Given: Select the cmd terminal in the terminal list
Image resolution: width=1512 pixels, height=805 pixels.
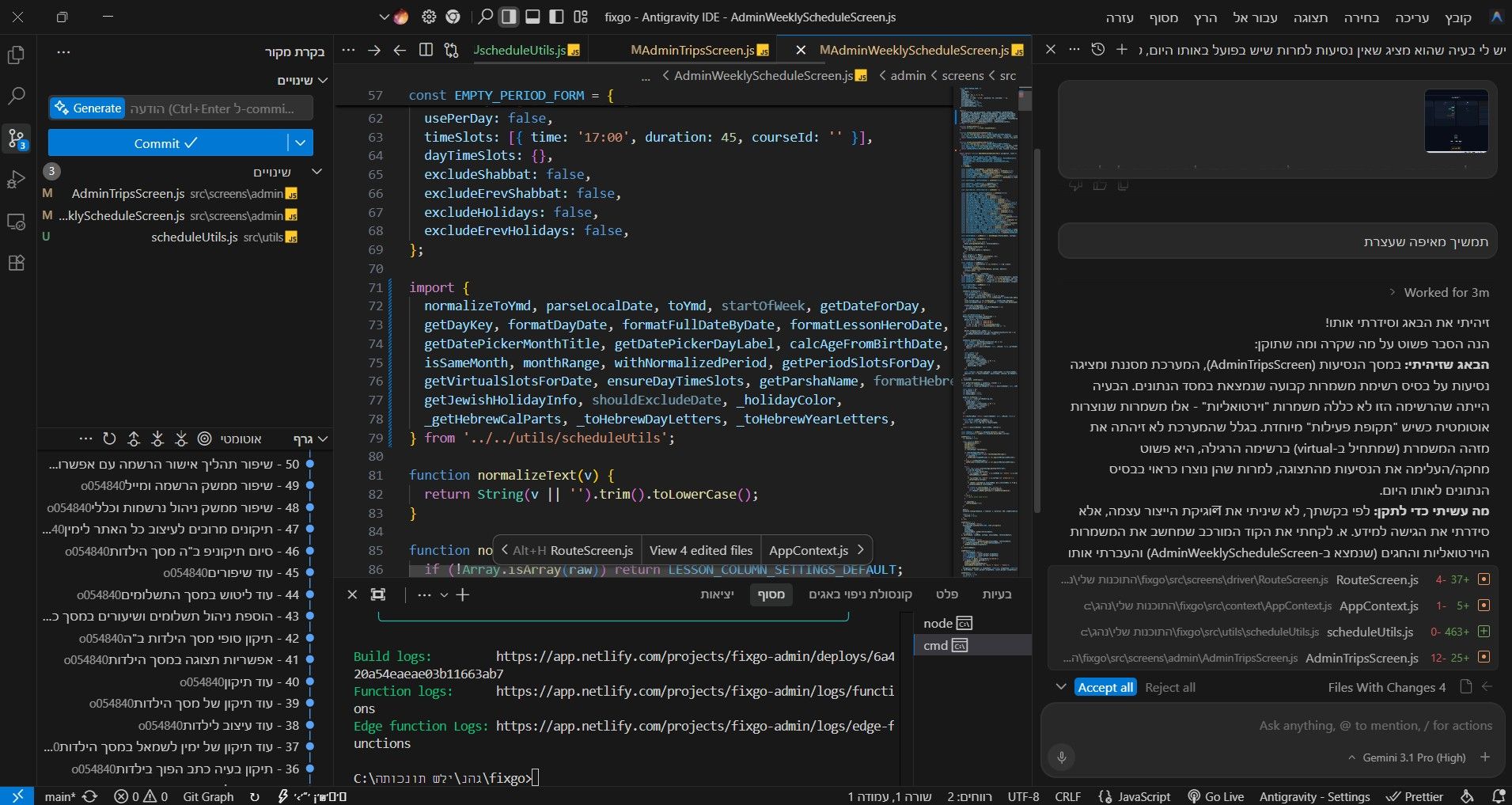Looking at the screenshot, I should point(972,645).
